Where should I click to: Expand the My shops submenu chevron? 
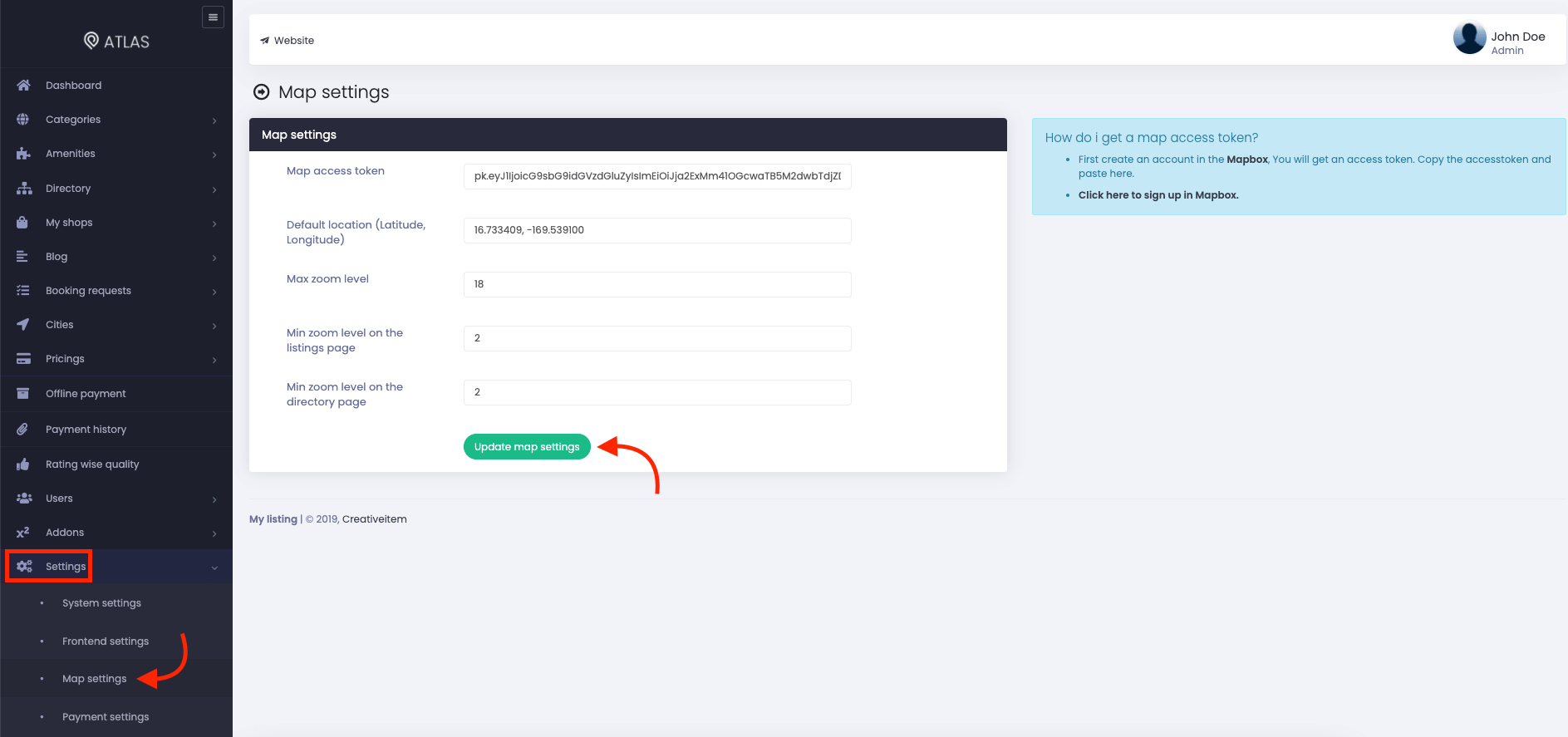point(214,224)
